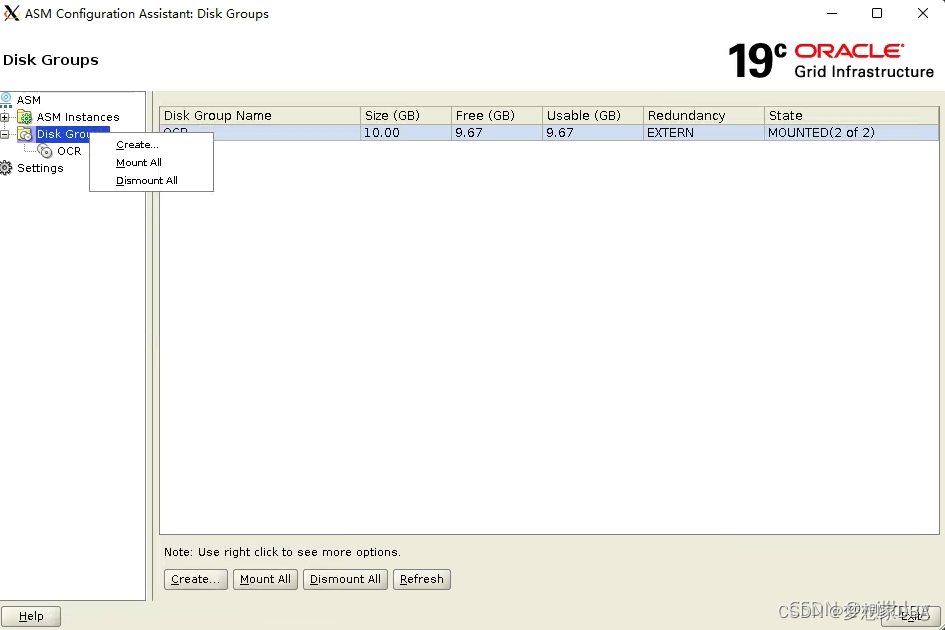This screenshot has height=630, width=945.
Task: Click the EXTERN redundancy cell
Action: 703,133
